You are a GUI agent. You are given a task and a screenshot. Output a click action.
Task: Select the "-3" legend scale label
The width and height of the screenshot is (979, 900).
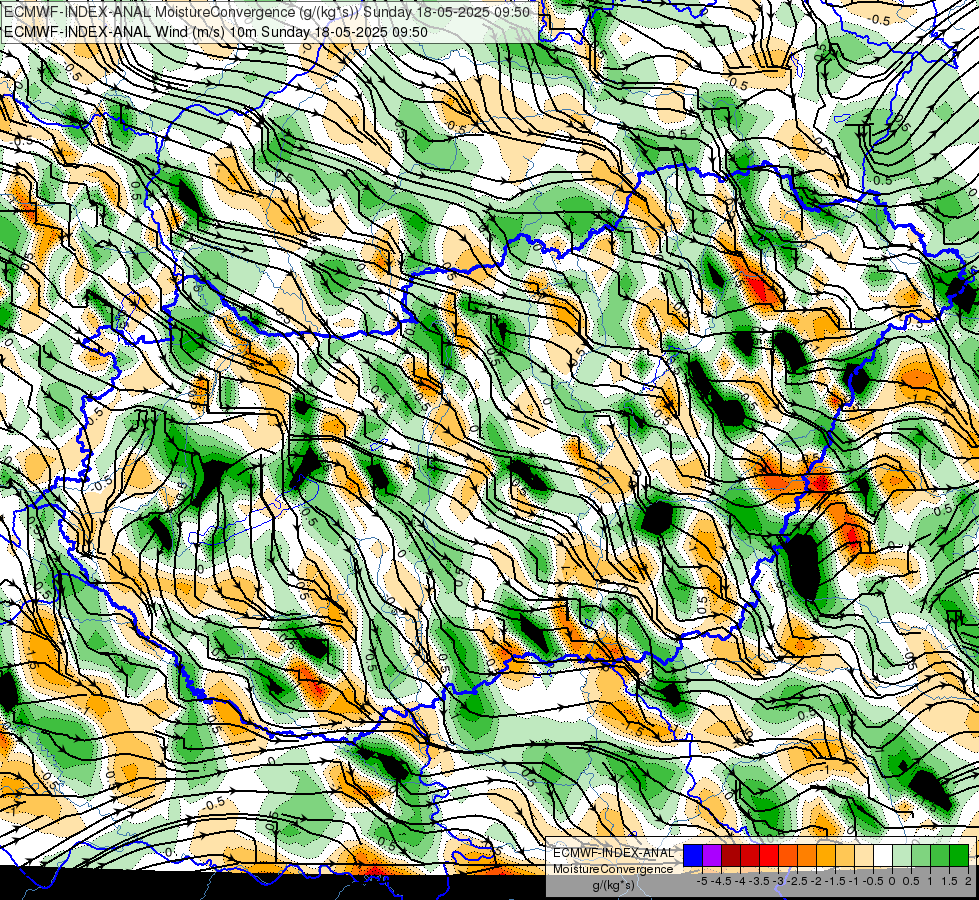pyautogui.click(x=778, y=881)
